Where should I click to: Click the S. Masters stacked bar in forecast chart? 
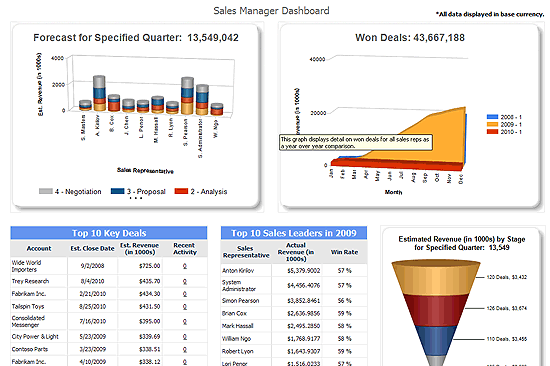pos(85,105)
